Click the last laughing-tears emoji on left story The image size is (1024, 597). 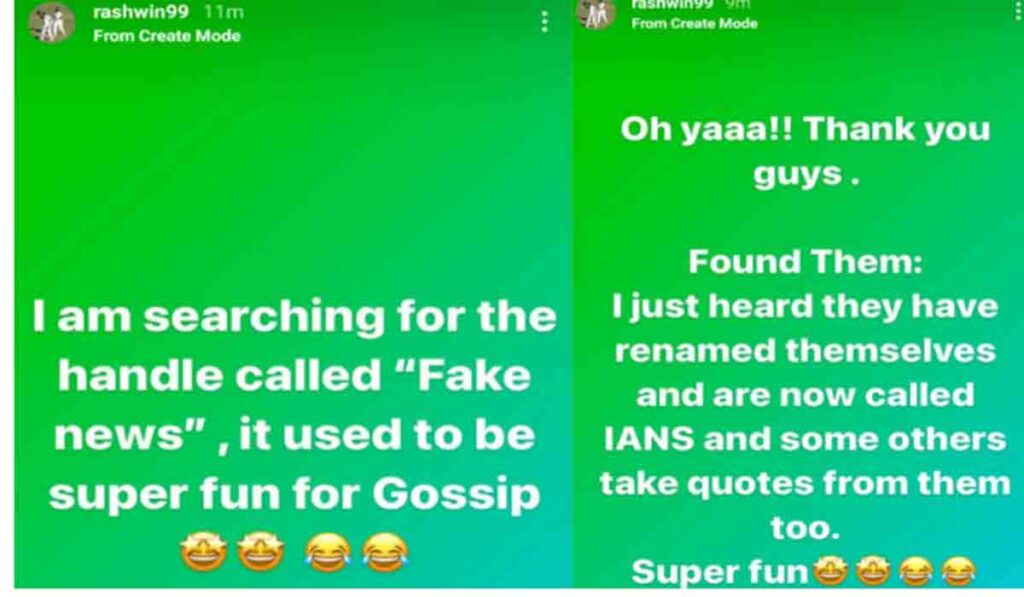385,552
